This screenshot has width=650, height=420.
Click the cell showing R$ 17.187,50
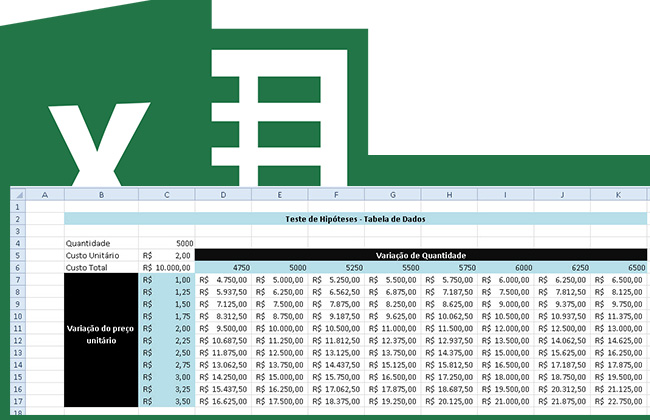point(562,365)
